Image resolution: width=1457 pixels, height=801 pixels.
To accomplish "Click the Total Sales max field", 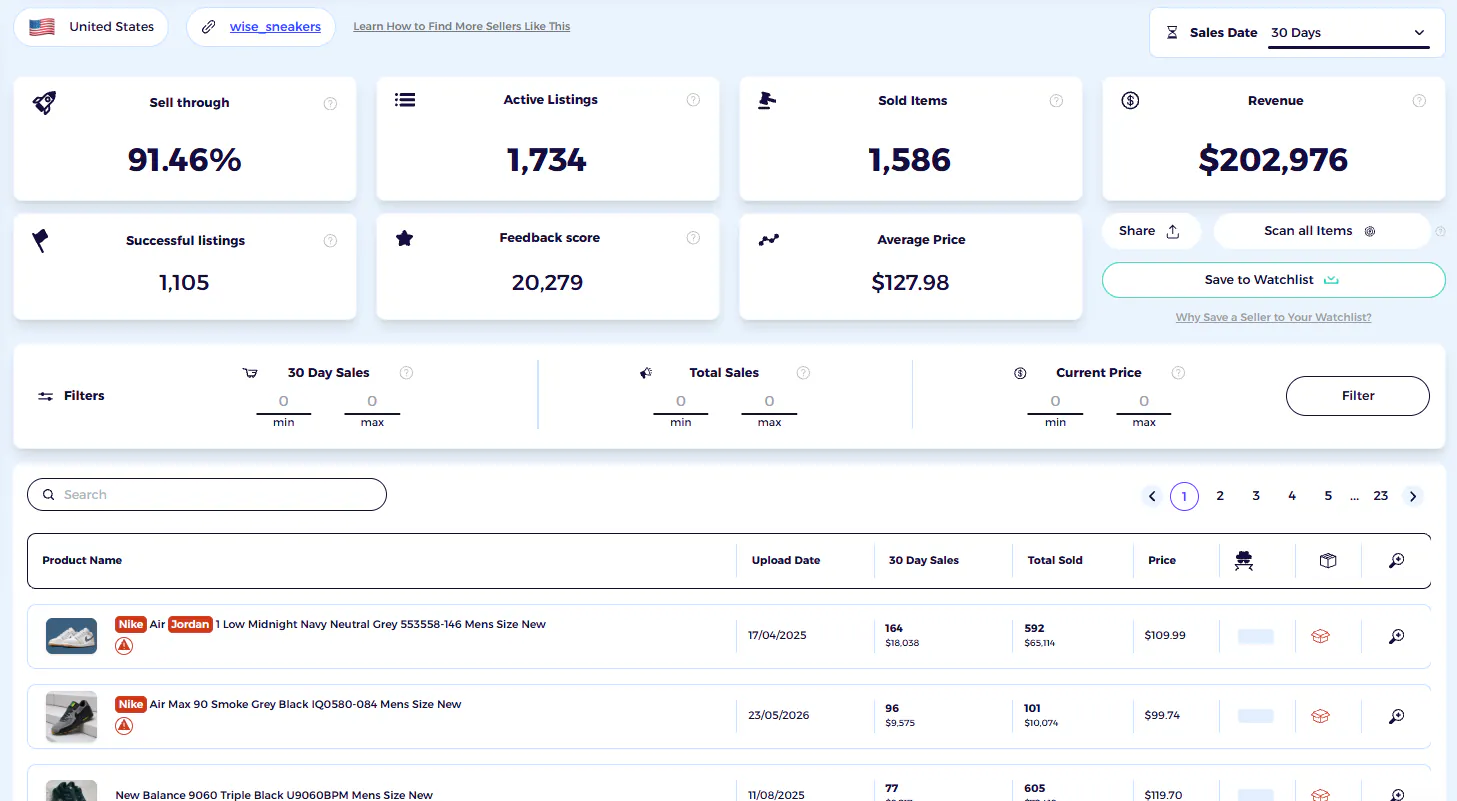I will (769, 402).
